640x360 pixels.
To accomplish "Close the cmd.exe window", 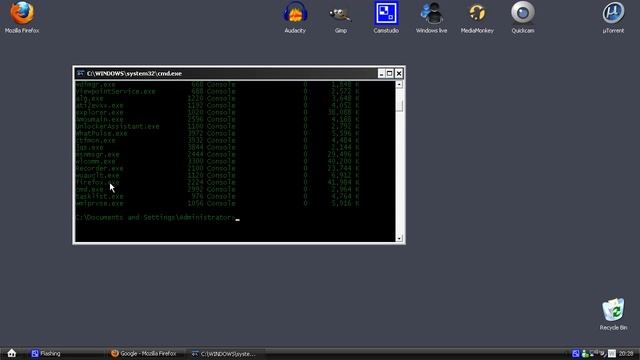I will pyautogui.click(x=399, y=73).
